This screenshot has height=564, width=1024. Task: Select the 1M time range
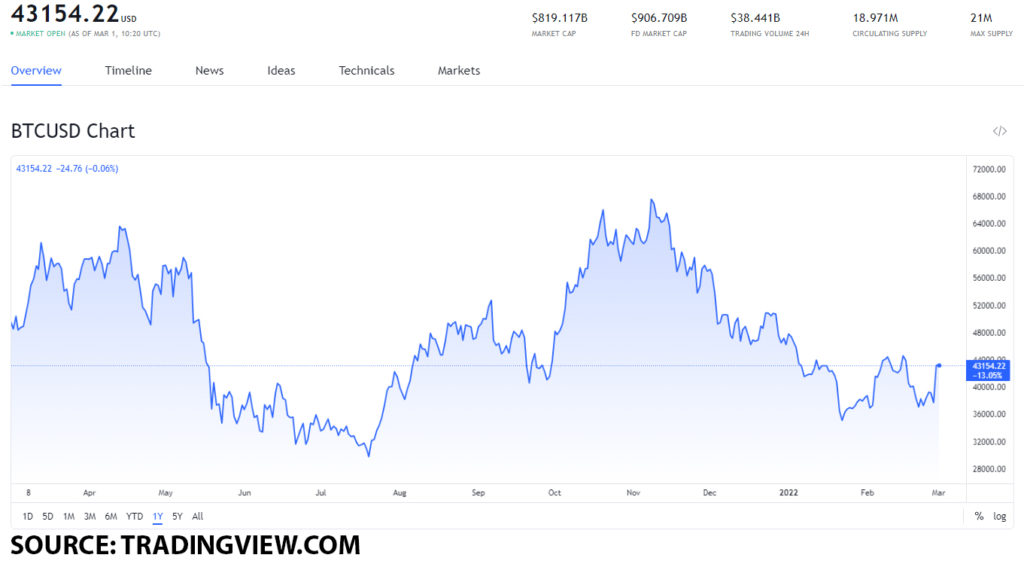(x=69, y=516)
